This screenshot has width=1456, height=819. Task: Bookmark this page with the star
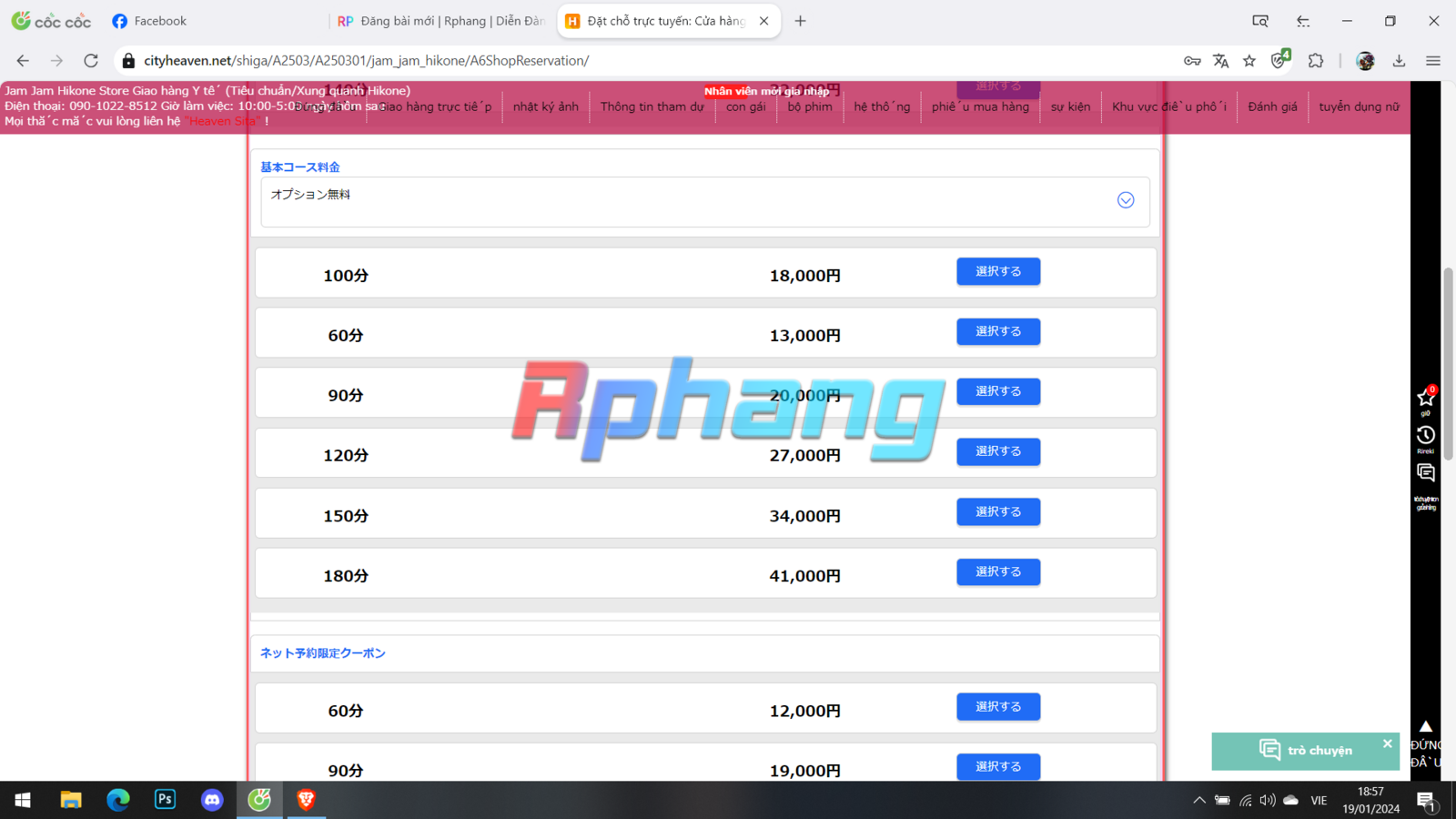point(1249,61)
